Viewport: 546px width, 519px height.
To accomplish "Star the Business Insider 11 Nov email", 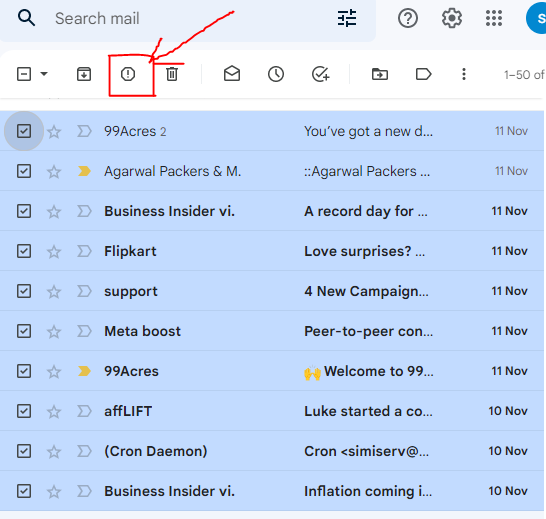I will 54,212.
